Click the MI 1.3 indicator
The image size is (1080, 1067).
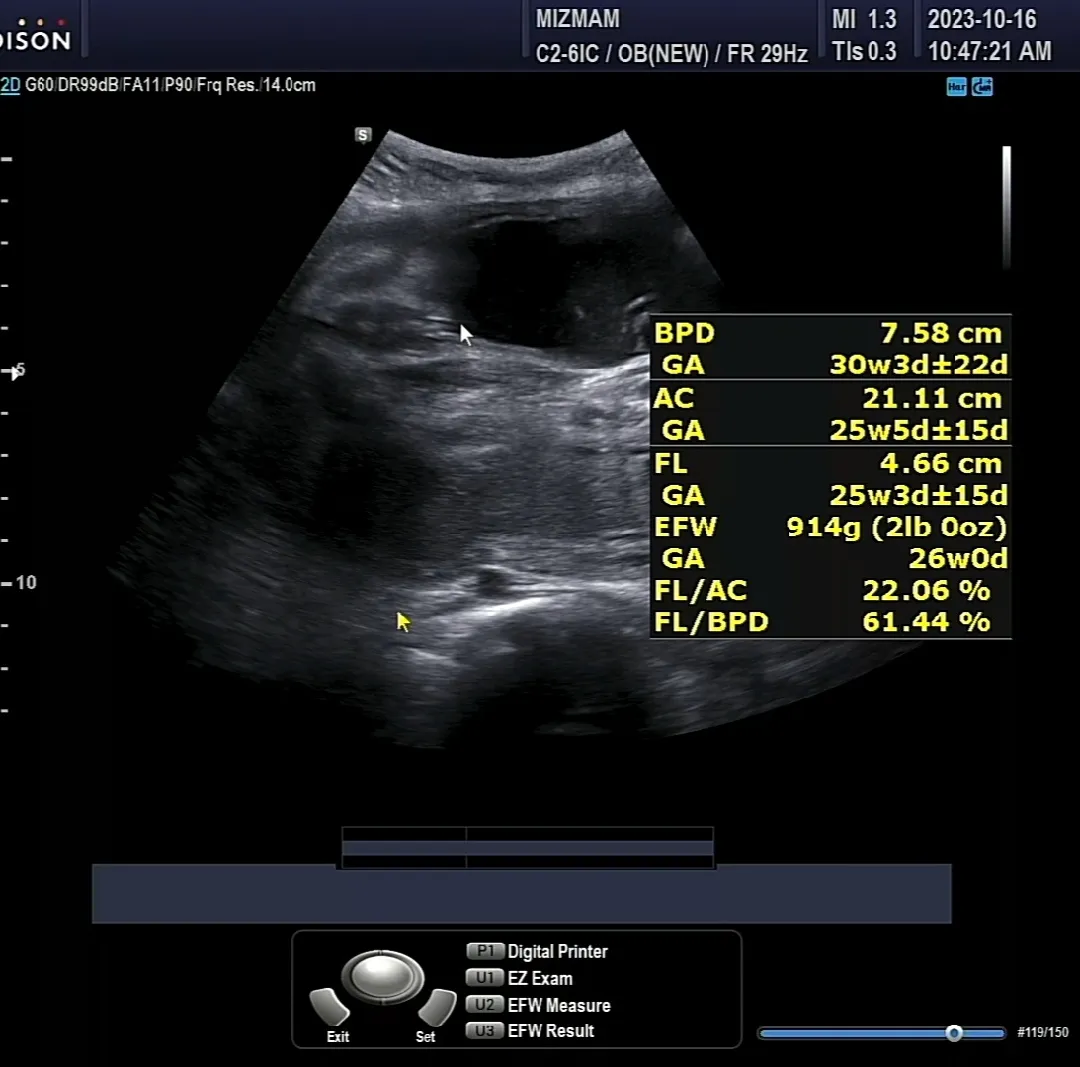(864, 19)
